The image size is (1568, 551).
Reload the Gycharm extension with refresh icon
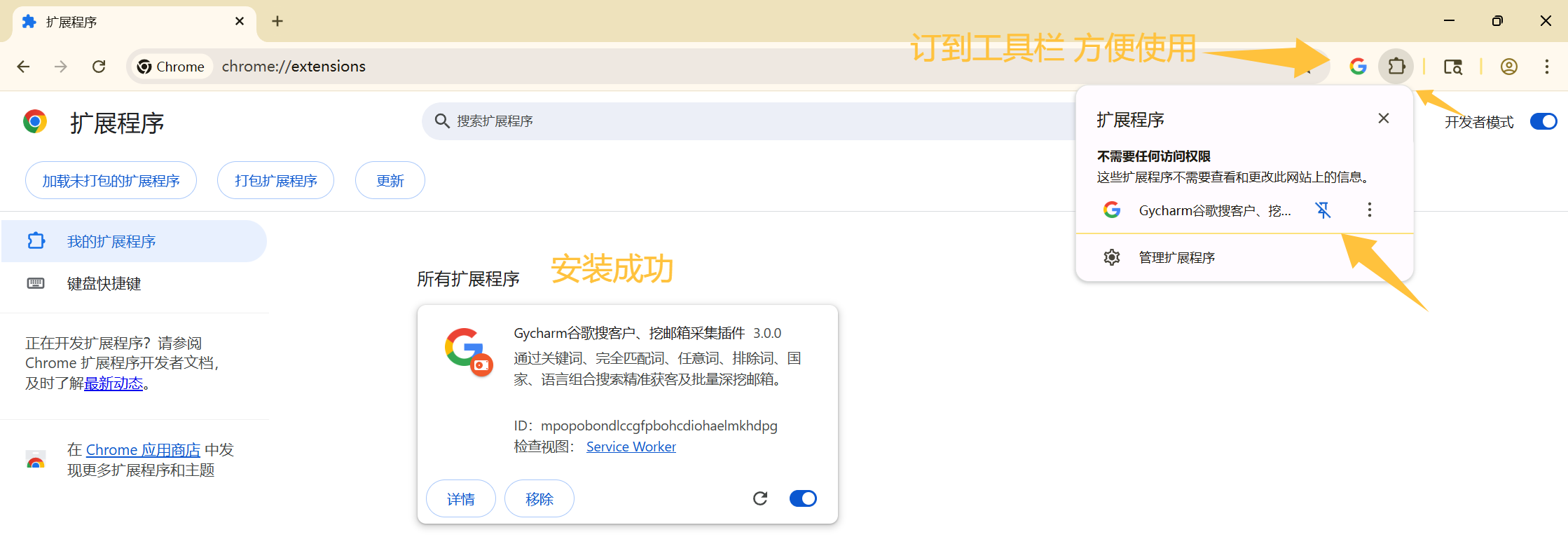pos(760,498)
